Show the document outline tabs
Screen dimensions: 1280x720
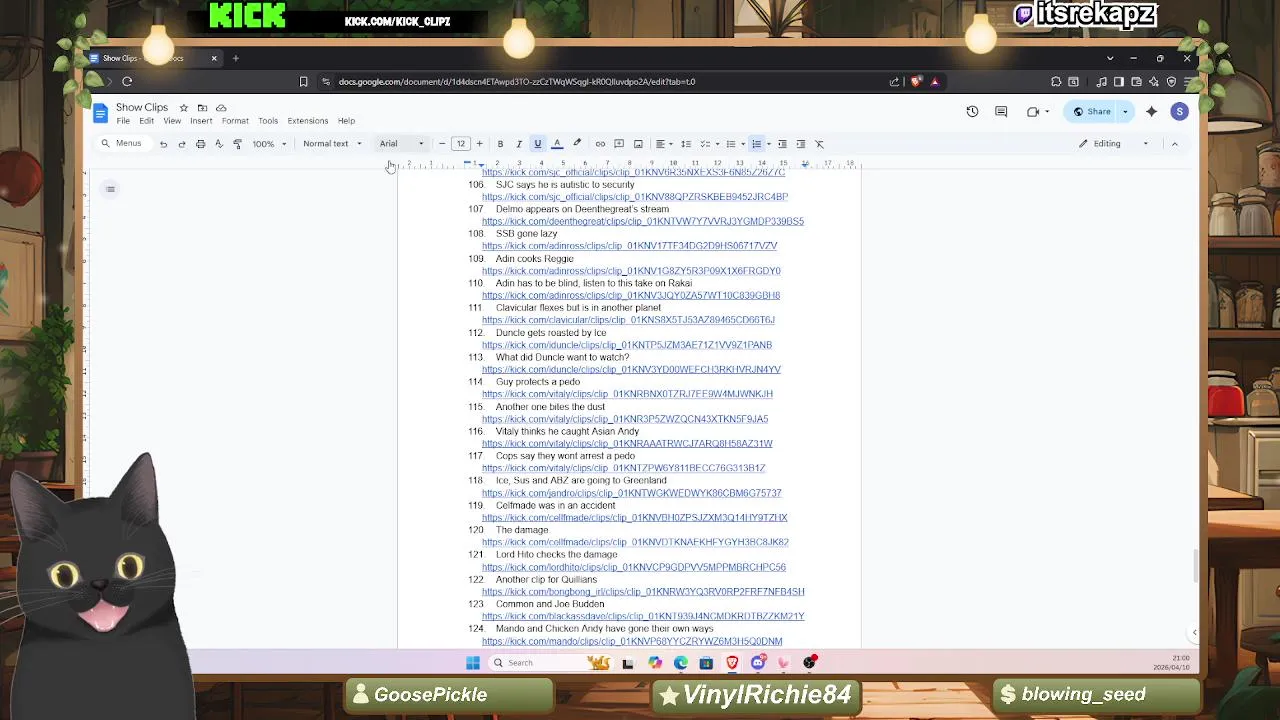pos(111,189)
